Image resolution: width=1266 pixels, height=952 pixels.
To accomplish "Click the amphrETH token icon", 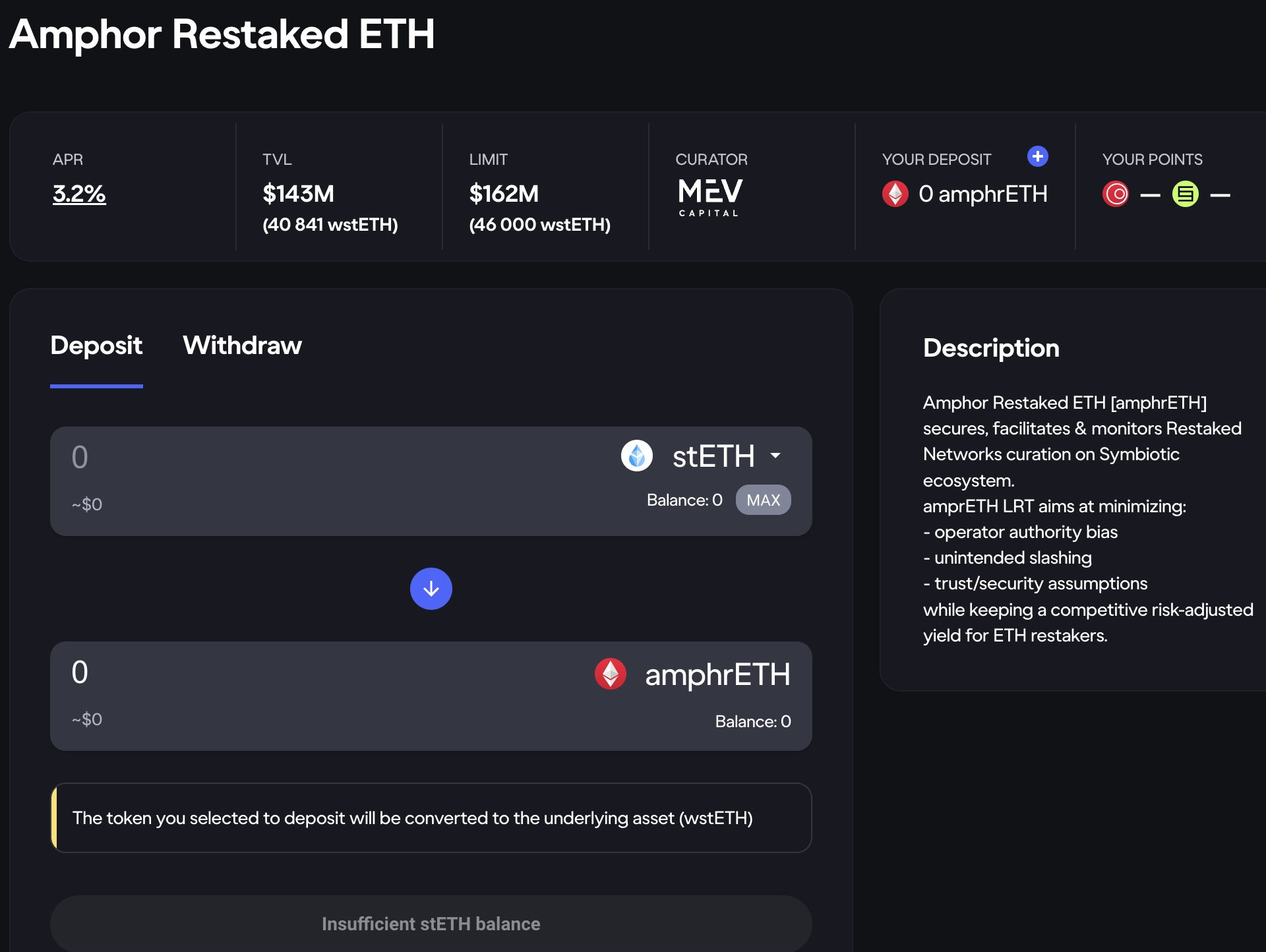I will pos(611,674).
